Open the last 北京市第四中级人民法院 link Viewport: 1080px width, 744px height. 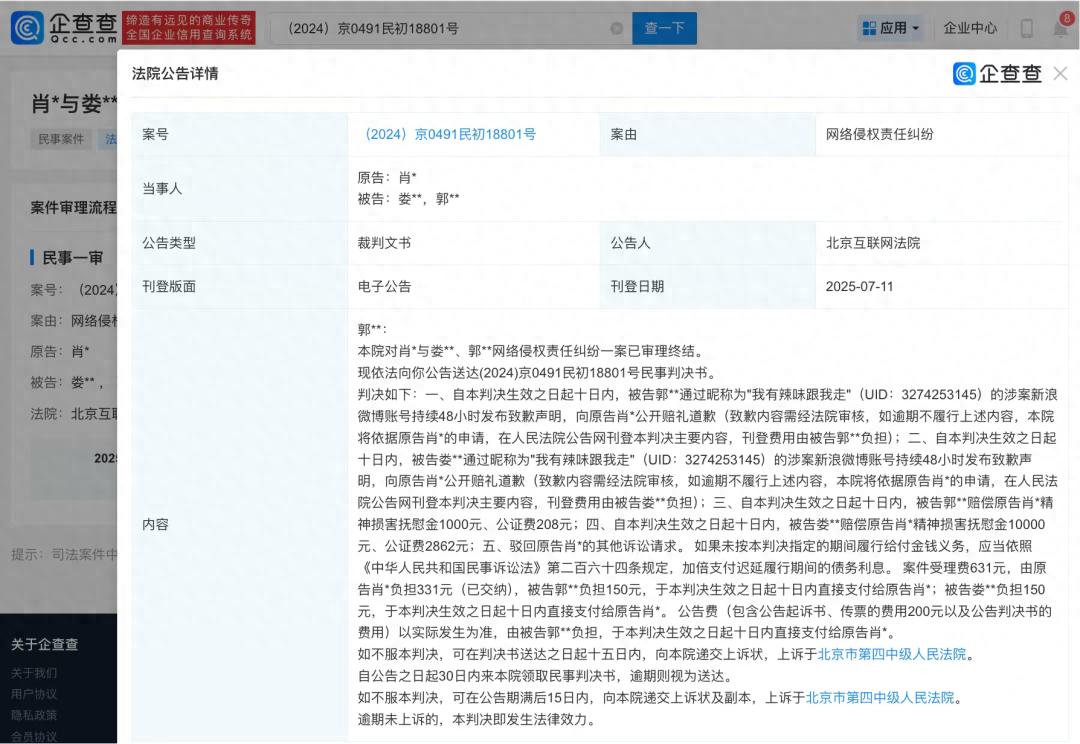[x=880, y=697]
